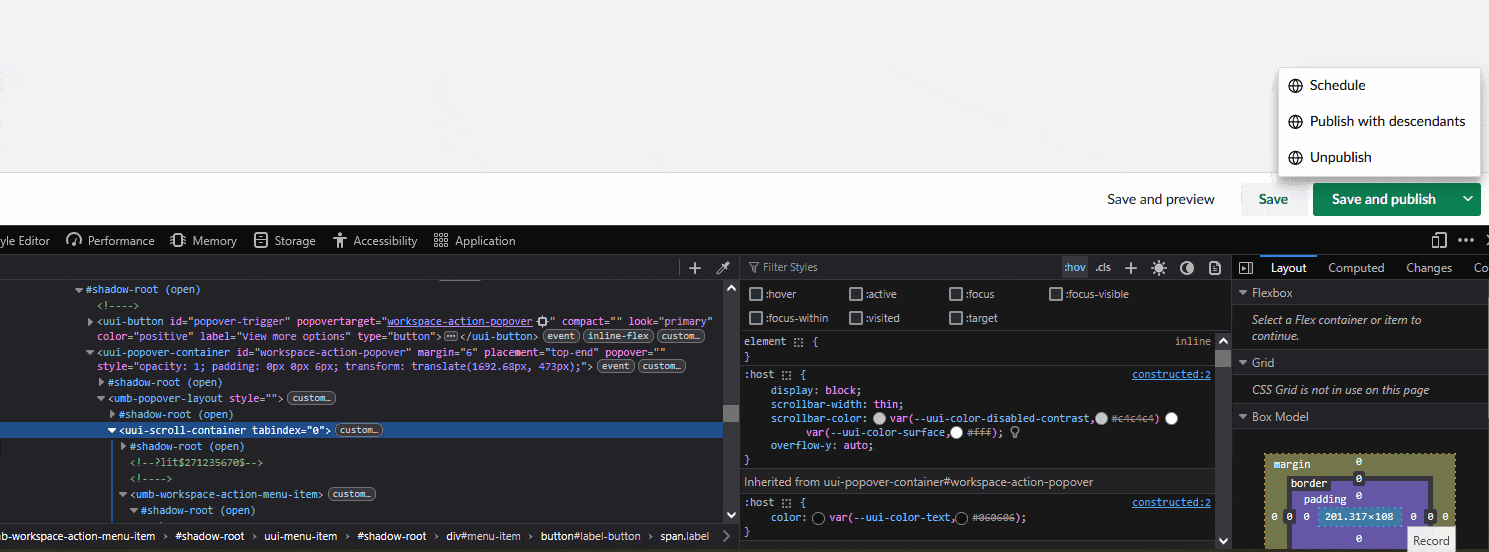Image resolution: width=1489 pixels, height=552 pixels.
Task: Collapse the uui-popover-container node
Action: click(91, 352)
